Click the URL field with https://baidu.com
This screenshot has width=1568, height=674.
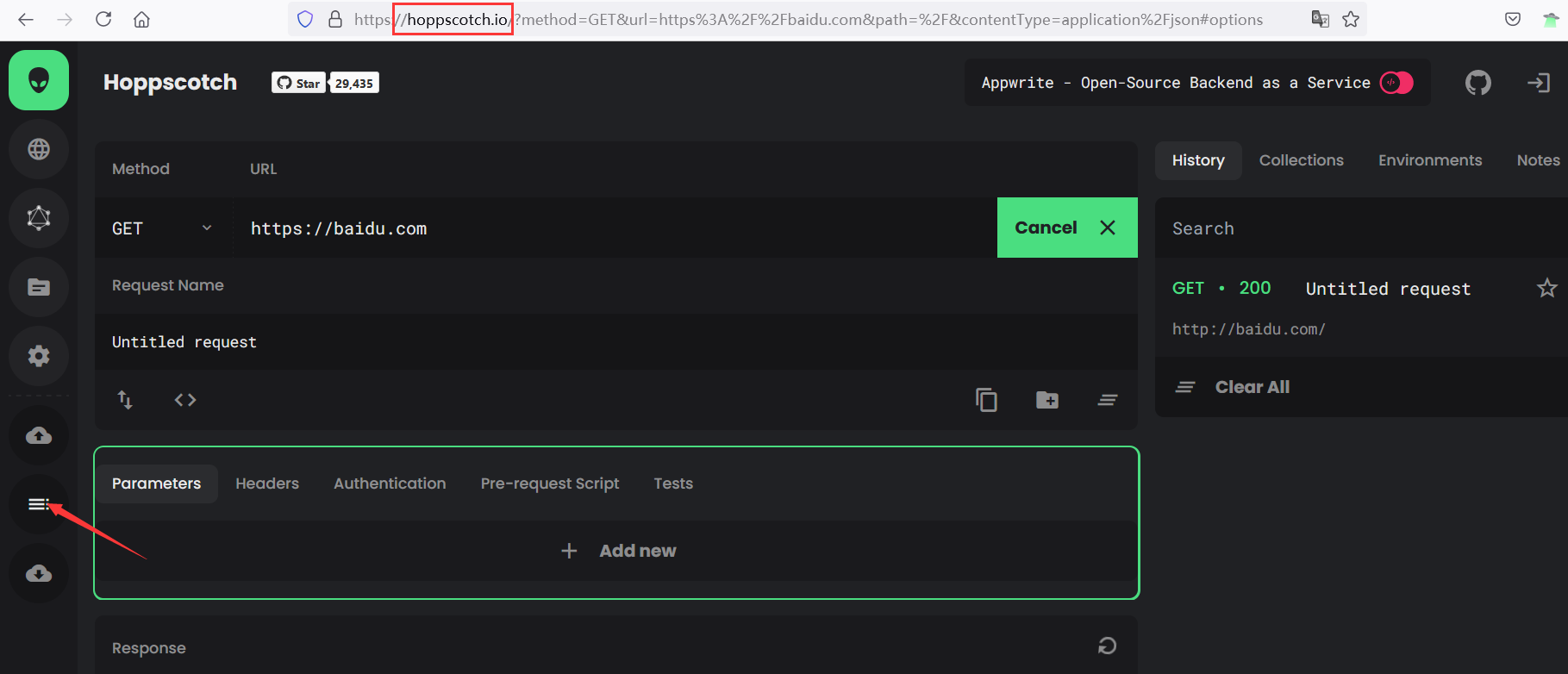click(x=614, y=228)
